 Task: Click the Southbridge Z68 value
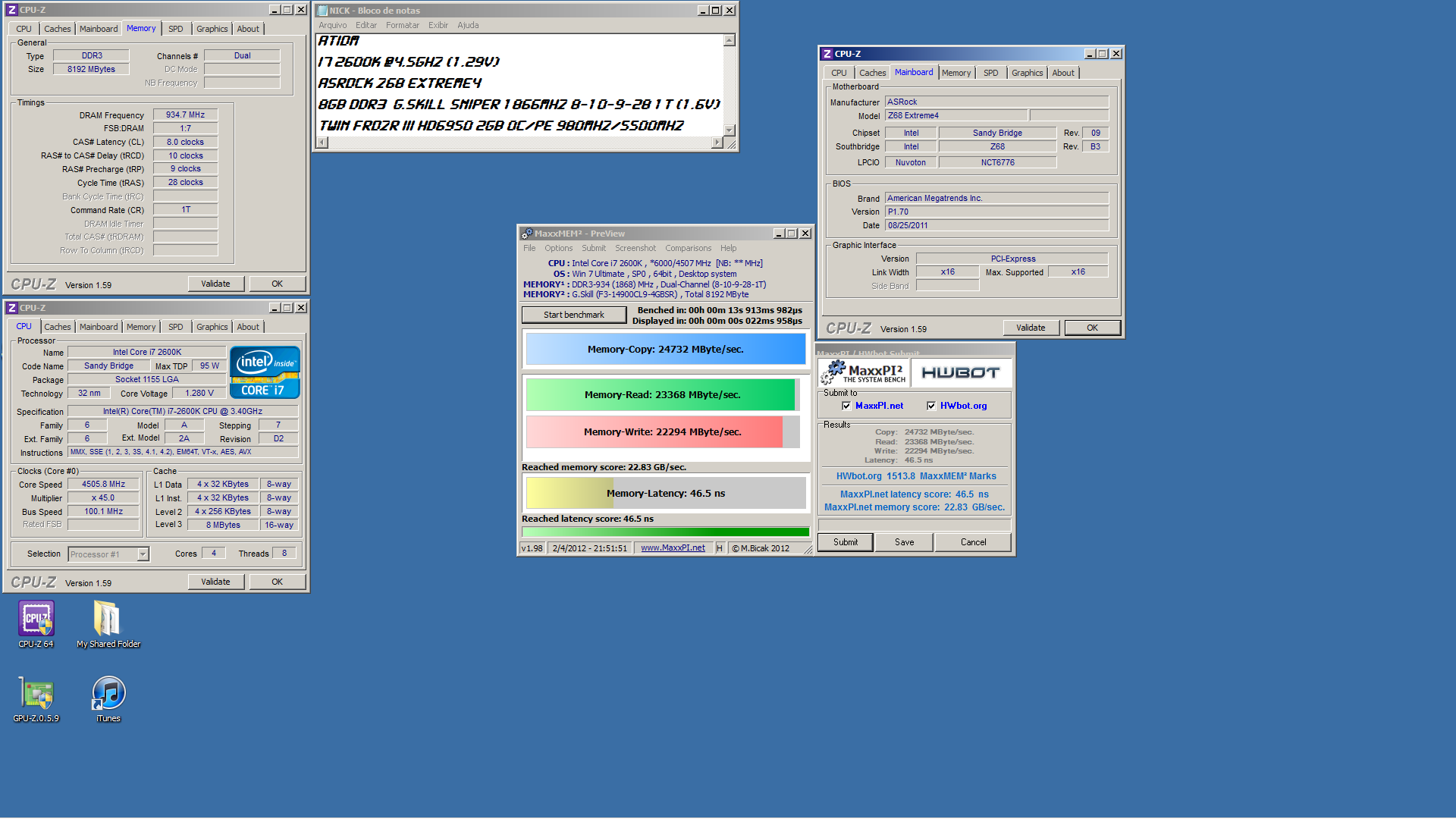[x=997, y=147]
